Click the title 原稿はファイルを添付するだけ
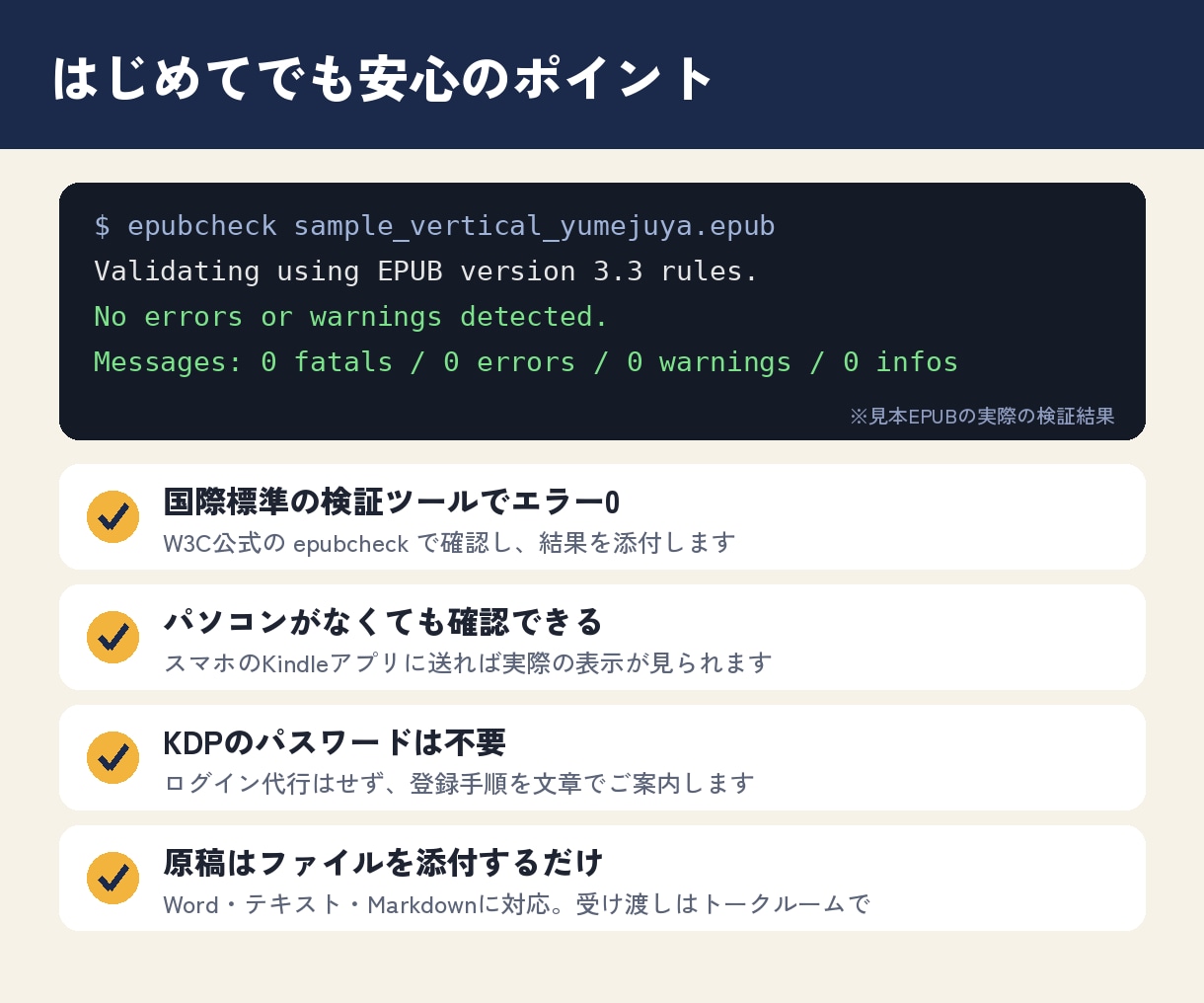The width and height of the screenshot is (1204, 1003). pos(383,863)
